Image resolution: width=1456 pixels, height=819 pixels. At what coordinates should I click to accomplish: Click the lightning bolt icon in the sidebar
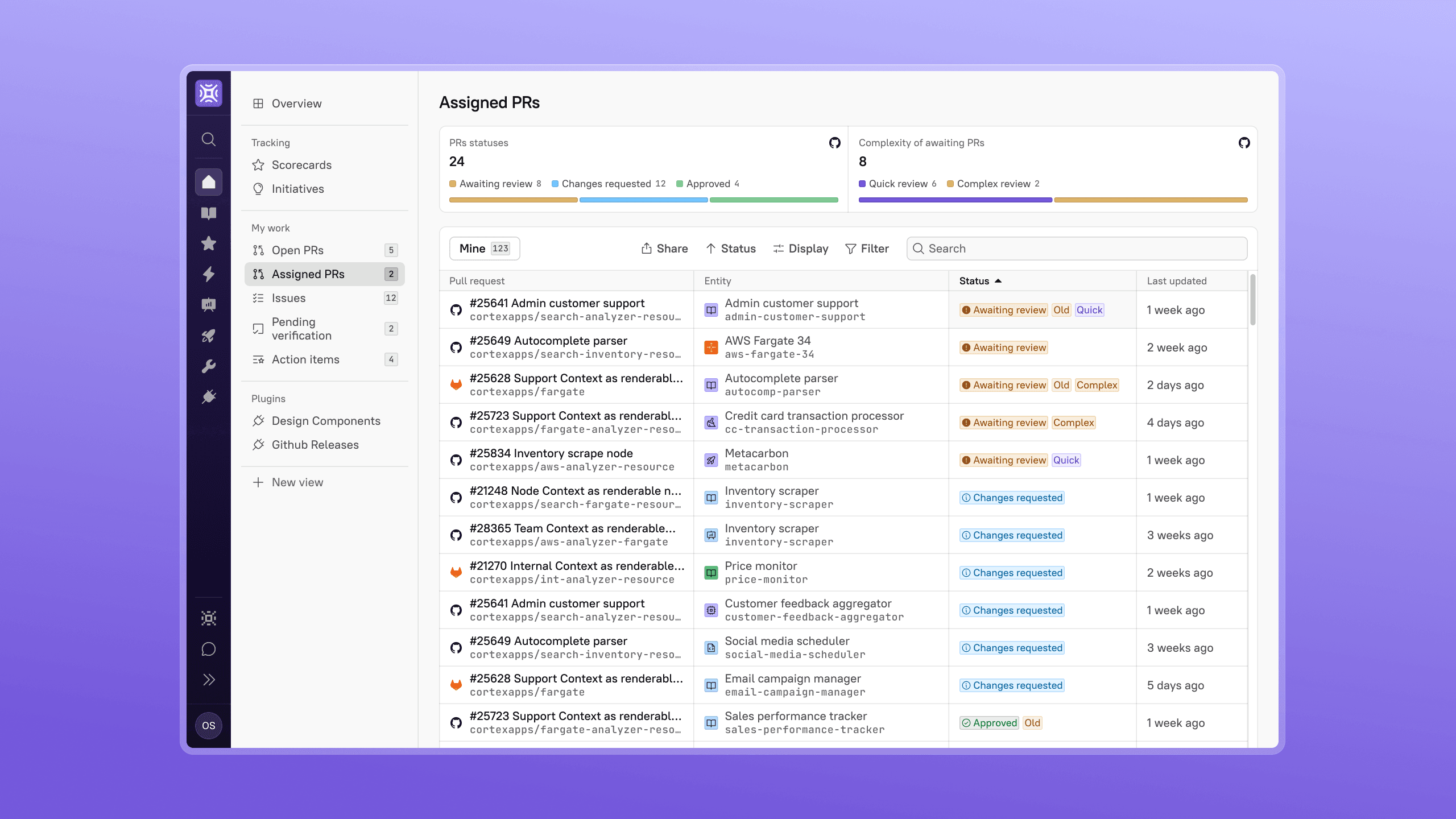pyautogui.click(x=209, y=274)
